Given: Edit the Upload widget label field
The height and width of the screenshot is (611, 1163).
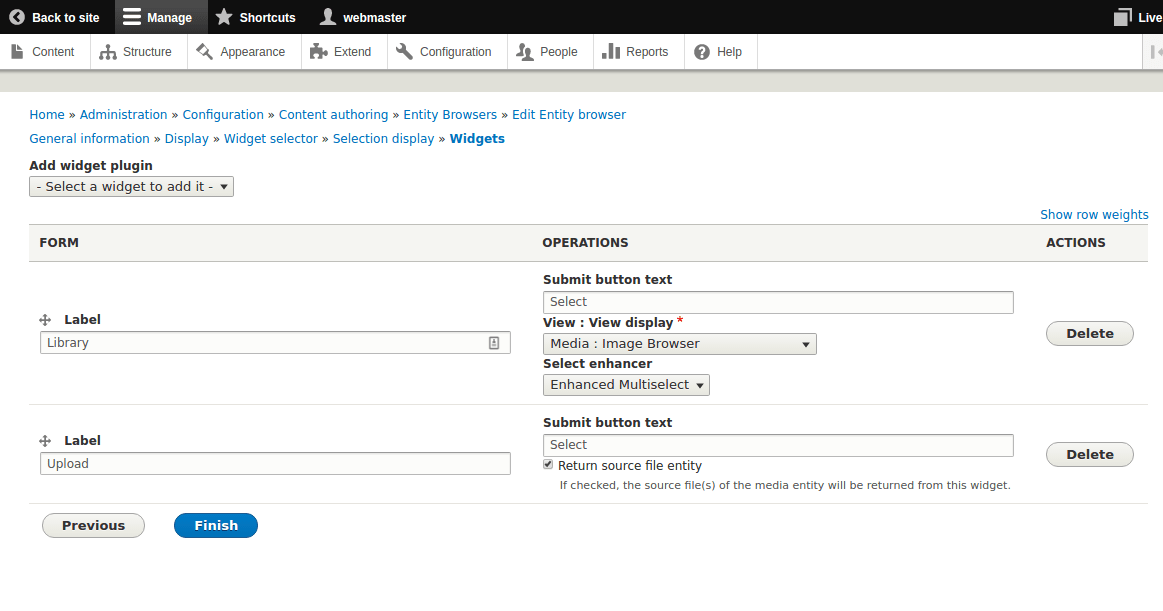Looking at the screenshot, I should click(273, 463).
